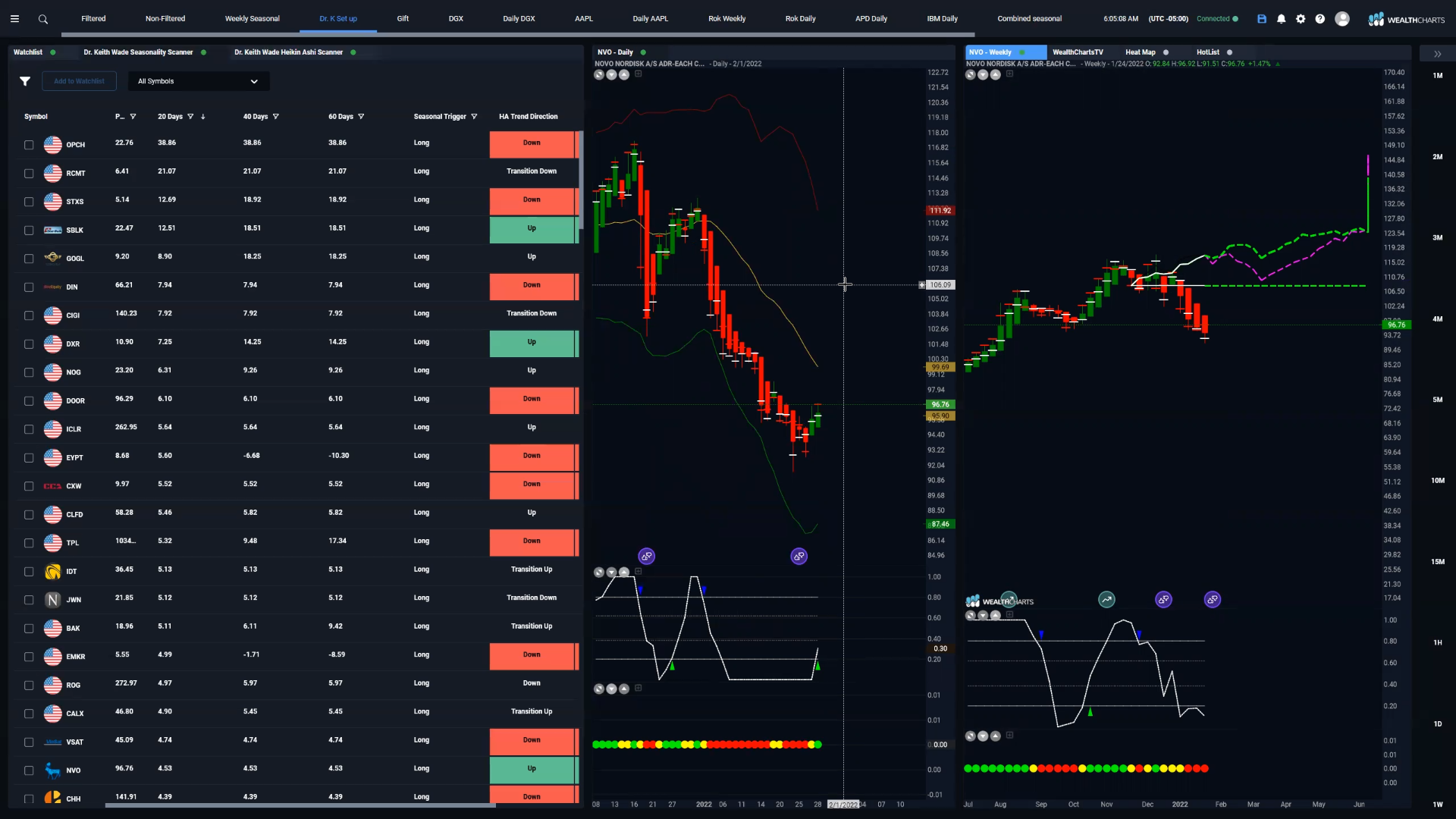Check the SBLK row checkbox
Image resolution: width=1456 pixels, height=819 pixels.
point(29,231)
